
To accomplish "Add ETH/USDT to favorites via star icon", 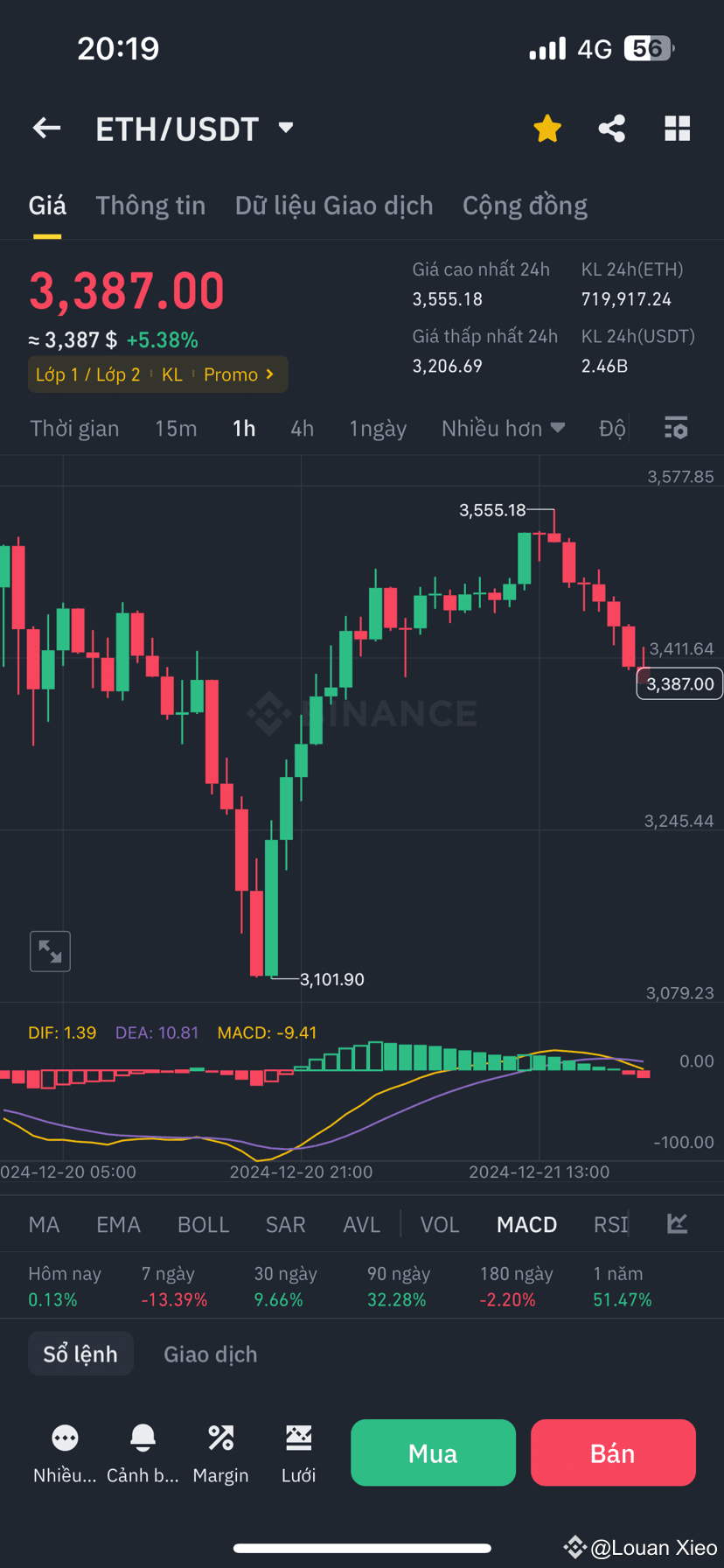I will pyautogui.click(x=546, y=128).
